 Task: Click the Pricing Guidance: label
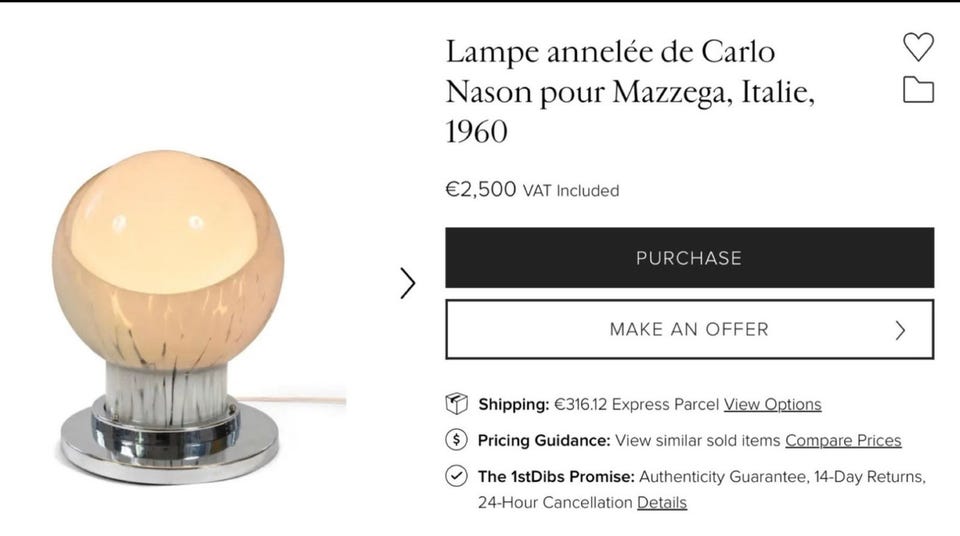(x=543, y=441)
